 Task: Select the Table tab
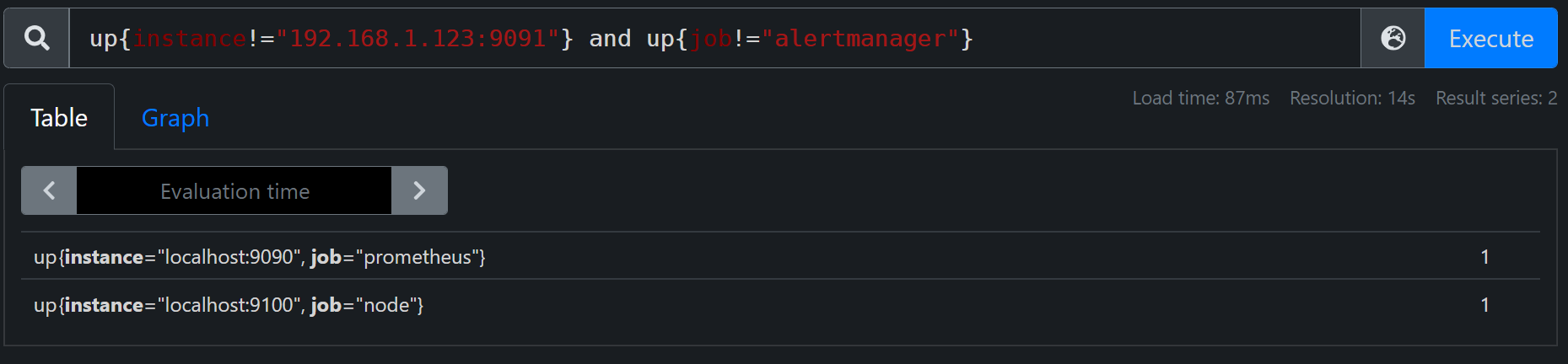pyautogui.click(x=59, y=118)
